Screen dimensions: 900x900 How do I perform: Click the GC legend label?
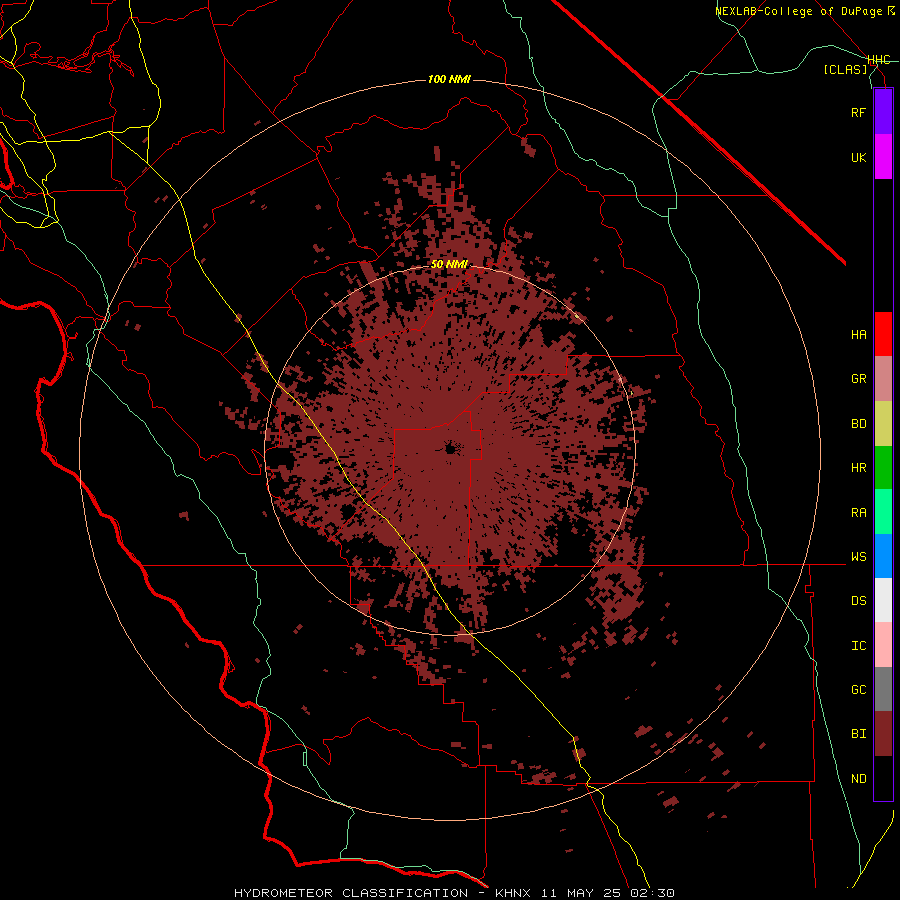(858, 690)
